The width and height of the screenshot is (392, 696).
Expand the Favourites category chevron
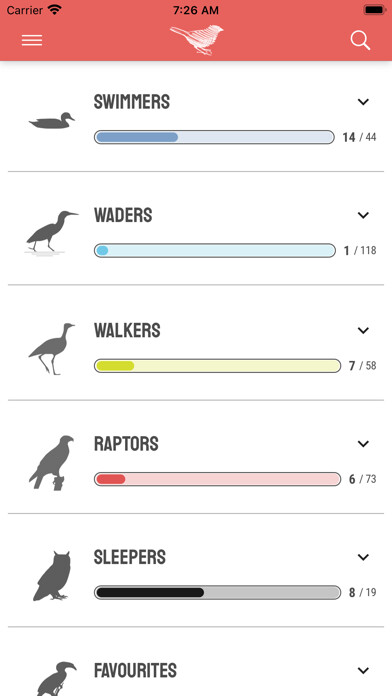(363, 670)
